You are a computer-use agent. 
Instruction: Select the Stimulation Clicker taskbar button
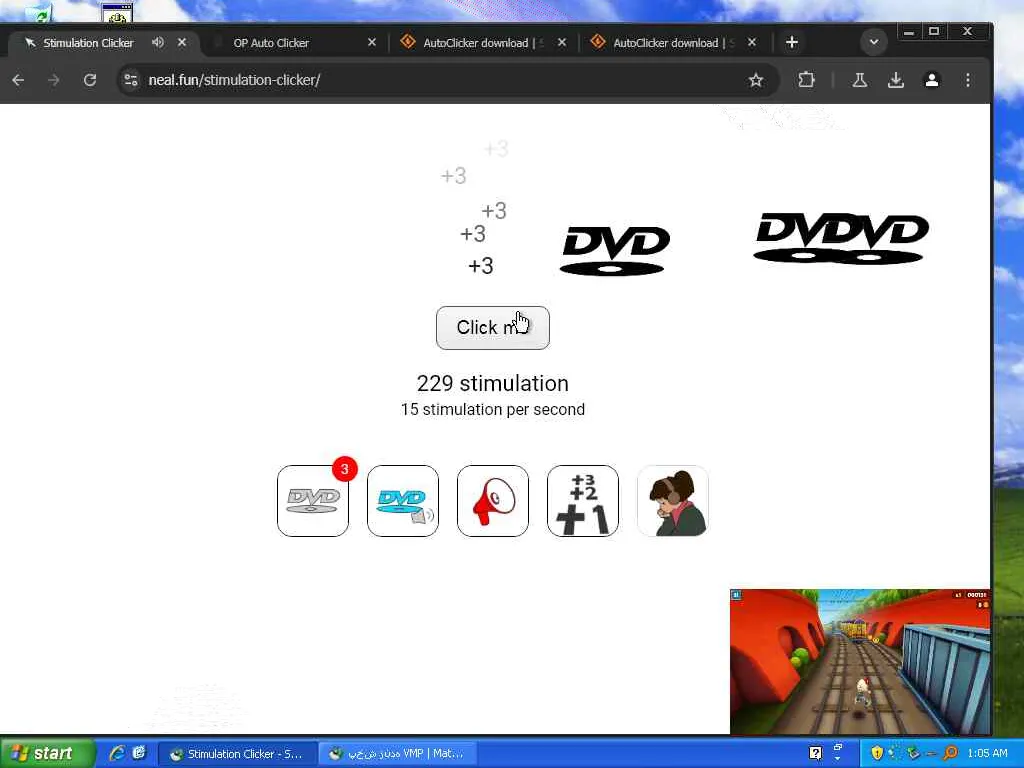pyautogui.click(x=238, y=754)
